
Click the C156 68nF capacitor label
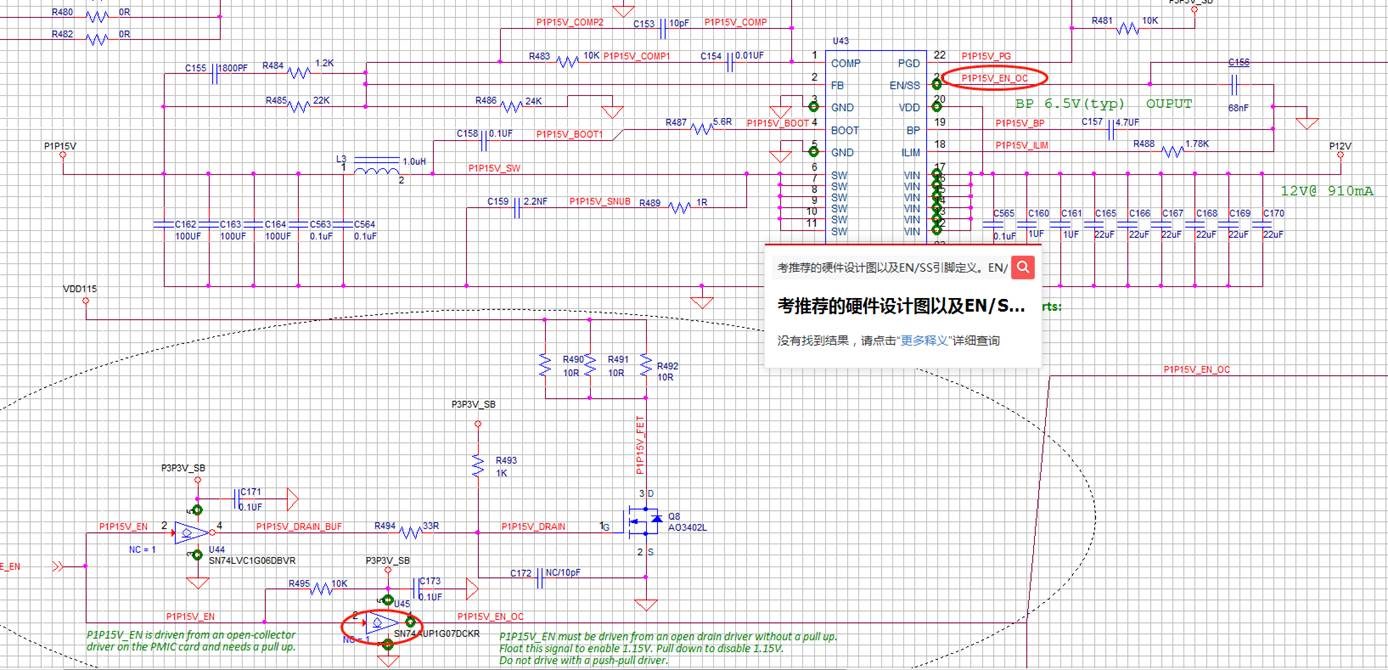[1239, 84]
